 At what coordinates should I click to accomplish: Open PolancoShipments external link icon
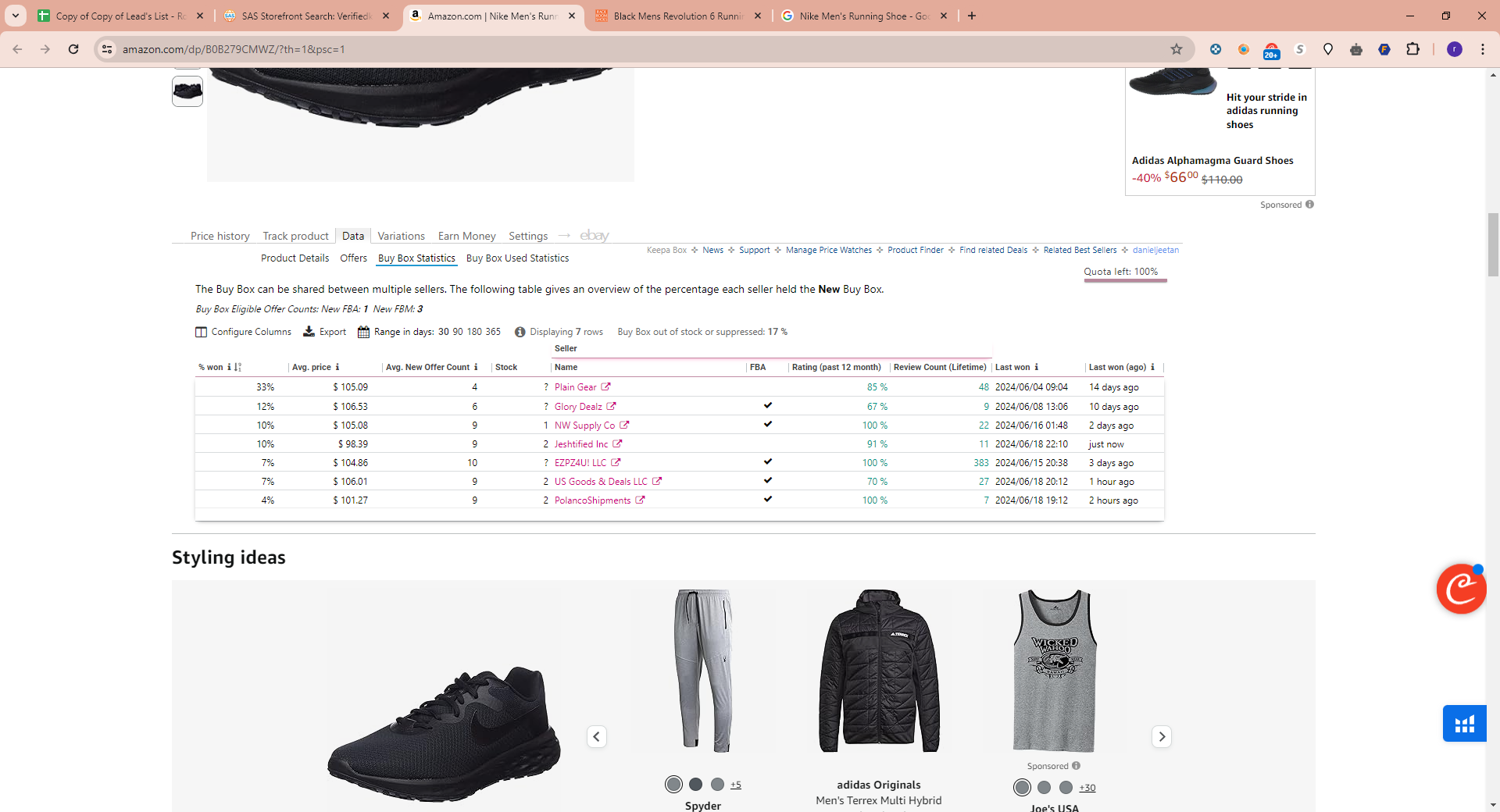point(640,500)
